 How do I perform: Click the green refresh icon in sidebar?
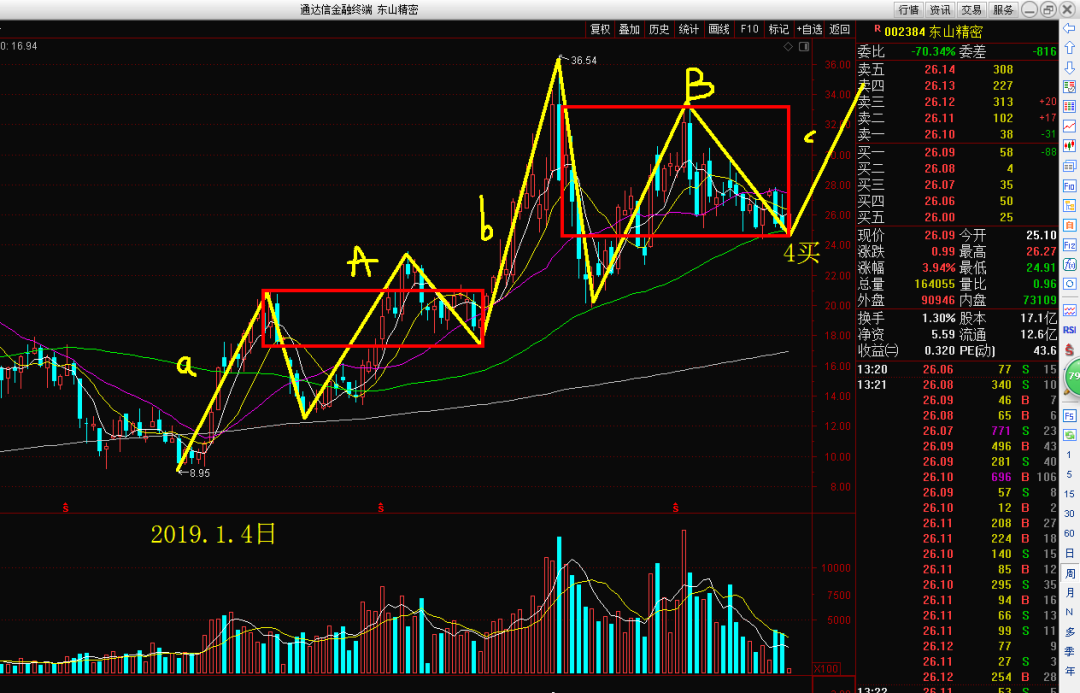(1070, 435)
